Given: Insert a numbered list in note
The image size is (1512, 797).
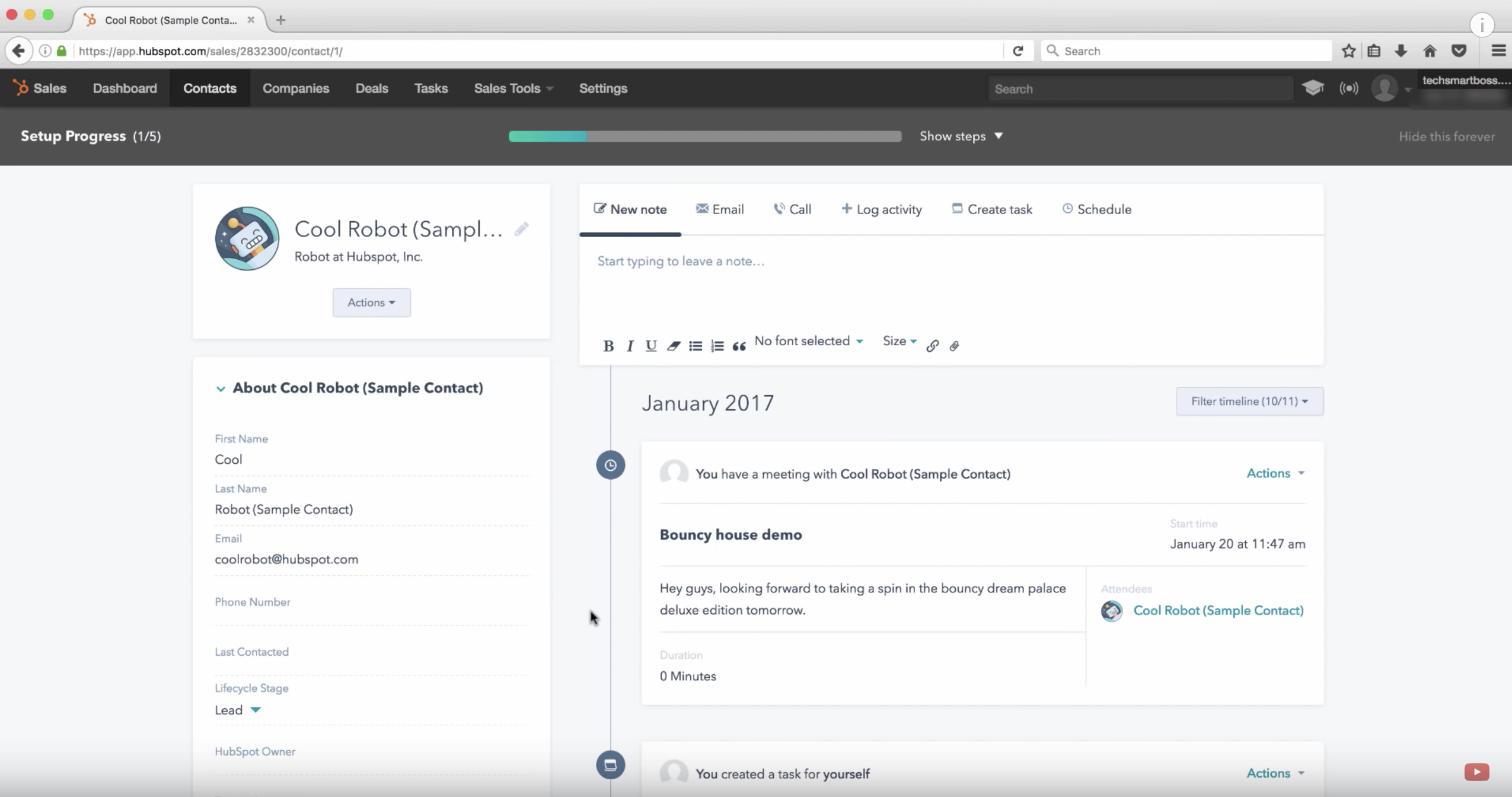Looking at the screenshot, I should [717, 346].
